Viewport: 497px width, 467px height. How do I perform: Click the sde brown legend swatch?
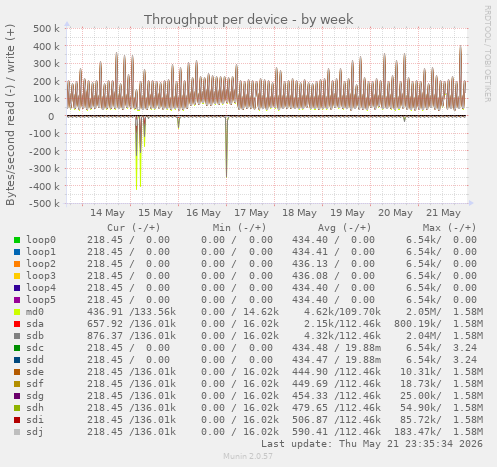[17, 372]
